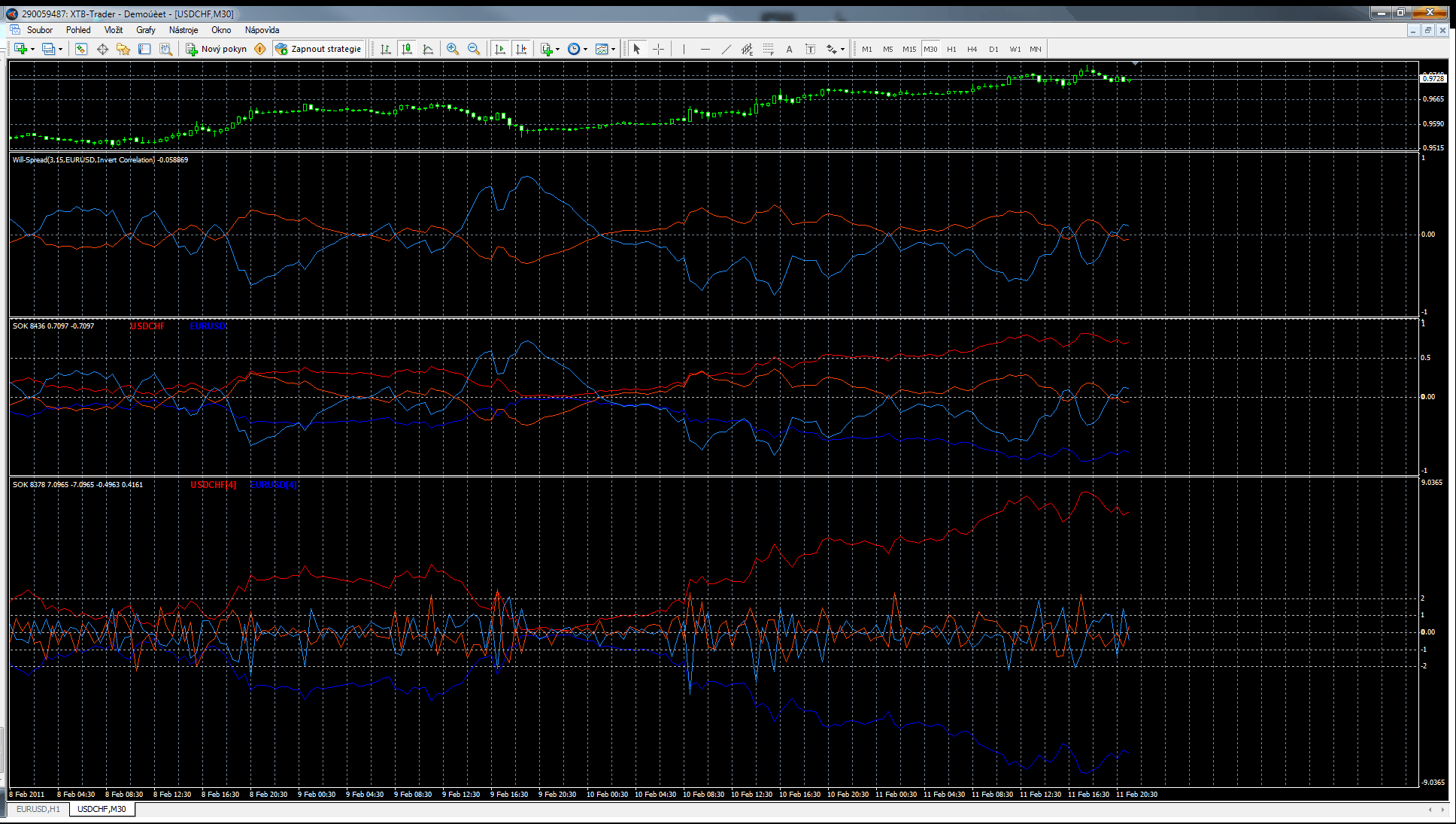Open the Okno menu
The height and width of the screenshot is (824, 1456).
221,30
